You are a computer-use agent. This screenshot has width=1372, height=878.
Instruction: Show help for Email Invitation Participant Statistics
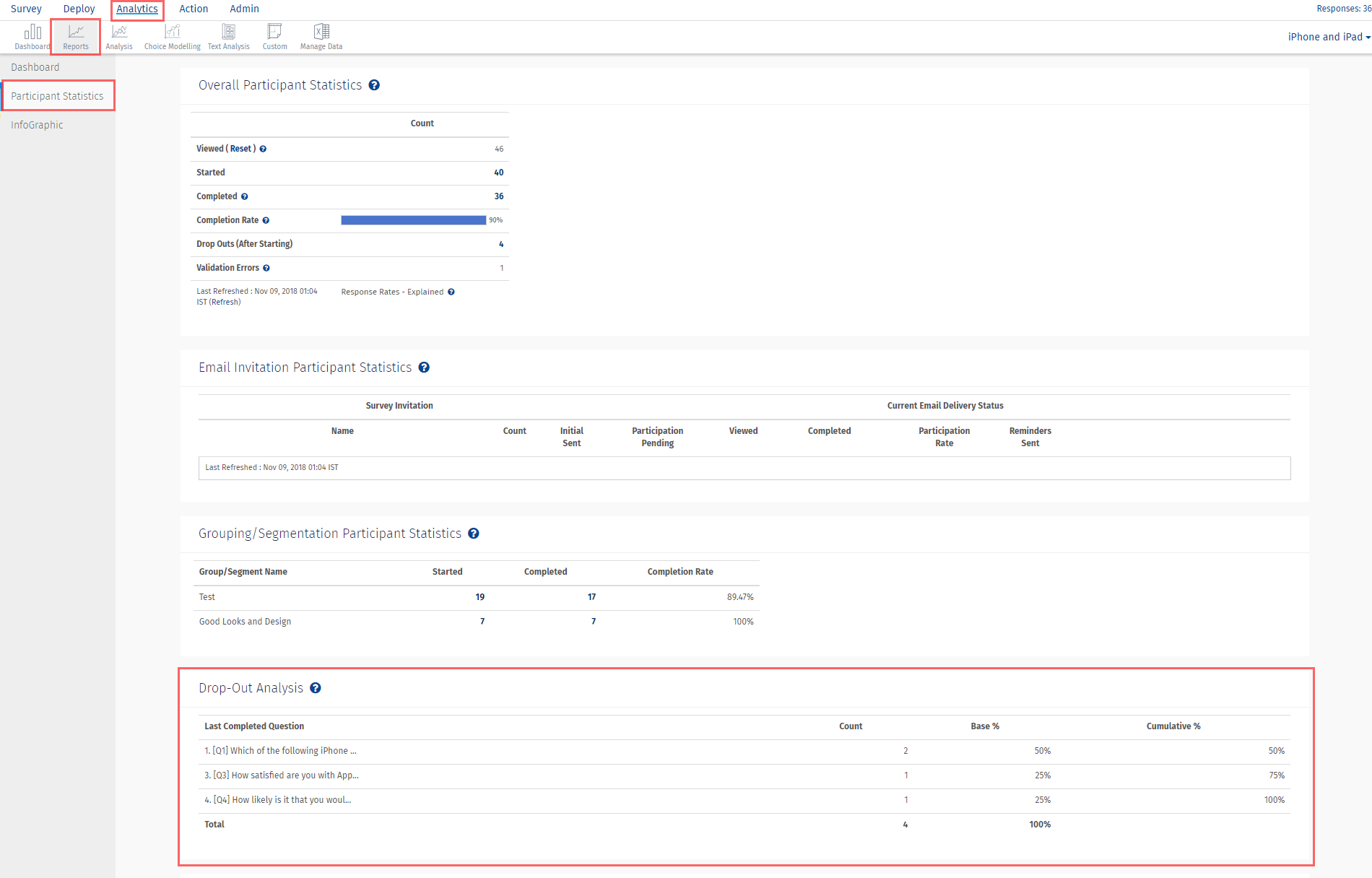424,368
